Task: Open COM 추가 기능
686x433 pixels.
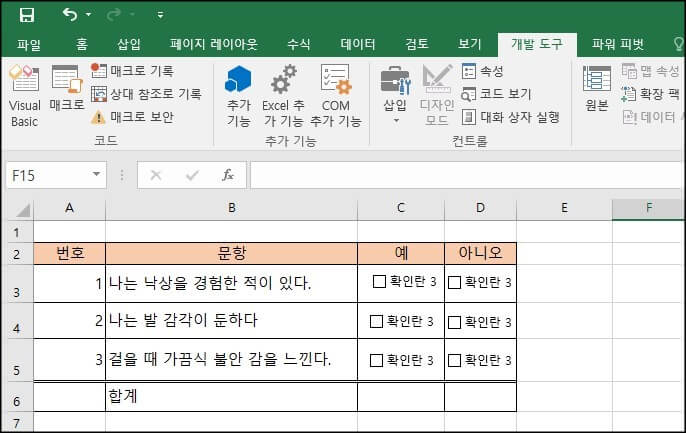Action: [x=336, y=96]
